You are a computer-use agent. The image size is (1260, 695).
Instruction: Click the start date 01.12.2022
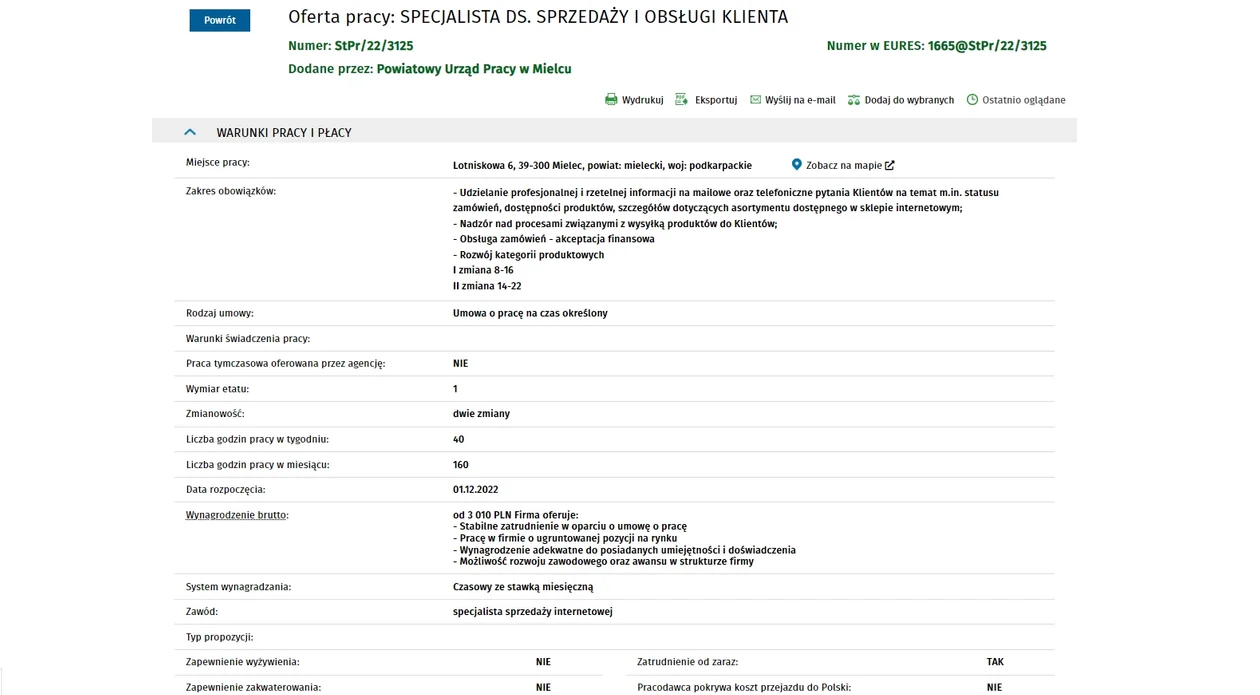click(475, 490)
